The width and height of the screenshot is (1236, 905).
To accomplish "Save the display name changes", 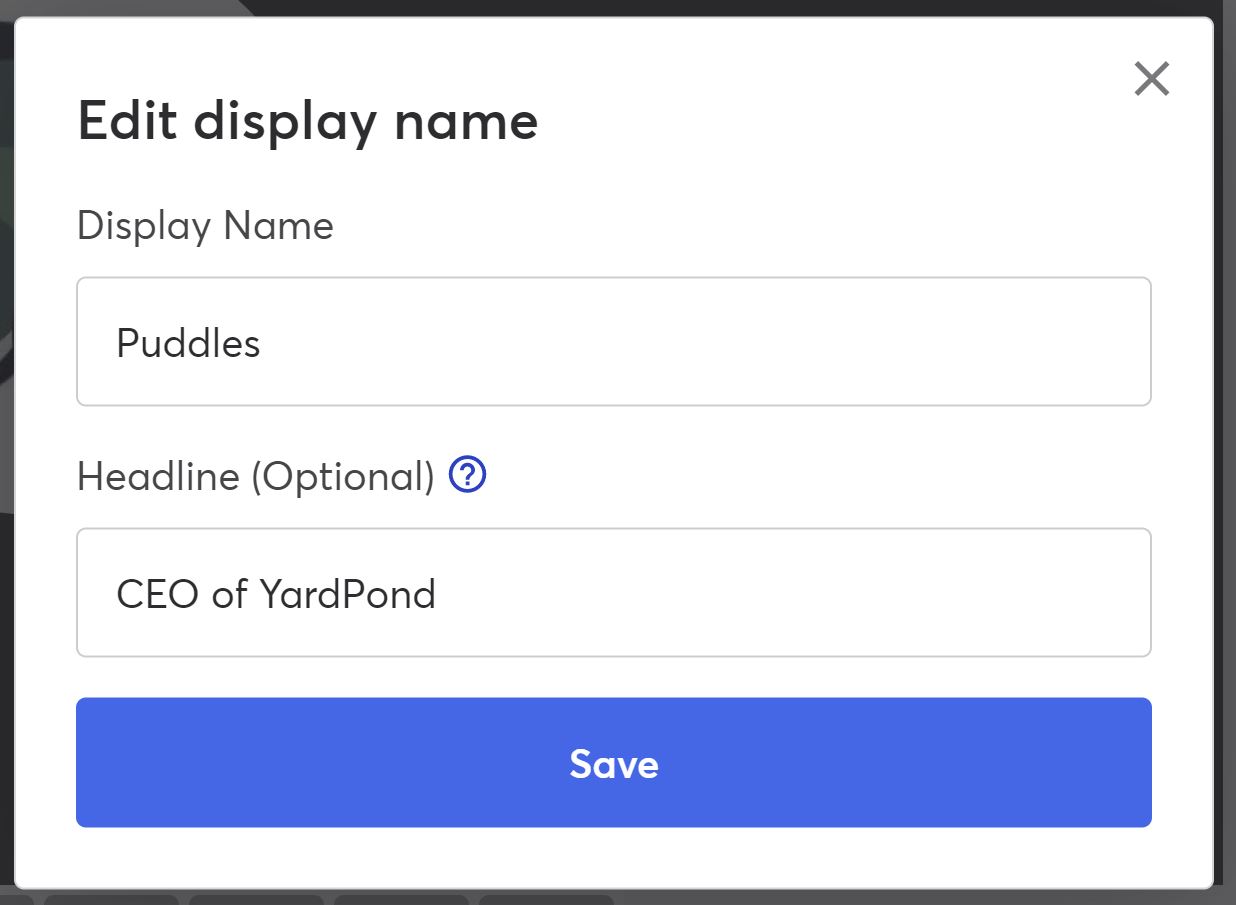I will pos(613,763).
